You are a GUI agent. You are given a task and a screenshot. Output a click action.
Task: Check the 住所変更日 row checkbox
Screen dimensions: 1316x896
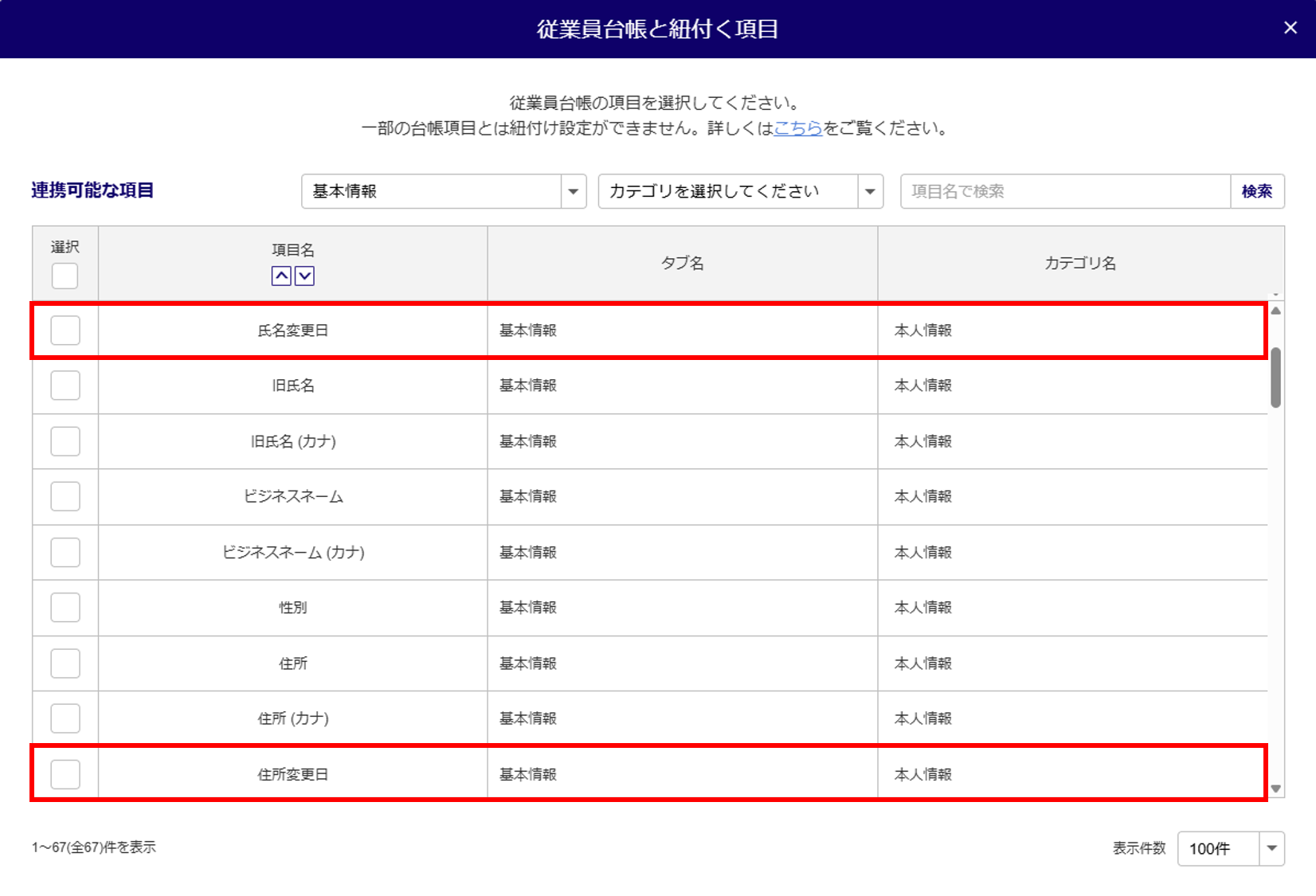[x=65, y=774]
